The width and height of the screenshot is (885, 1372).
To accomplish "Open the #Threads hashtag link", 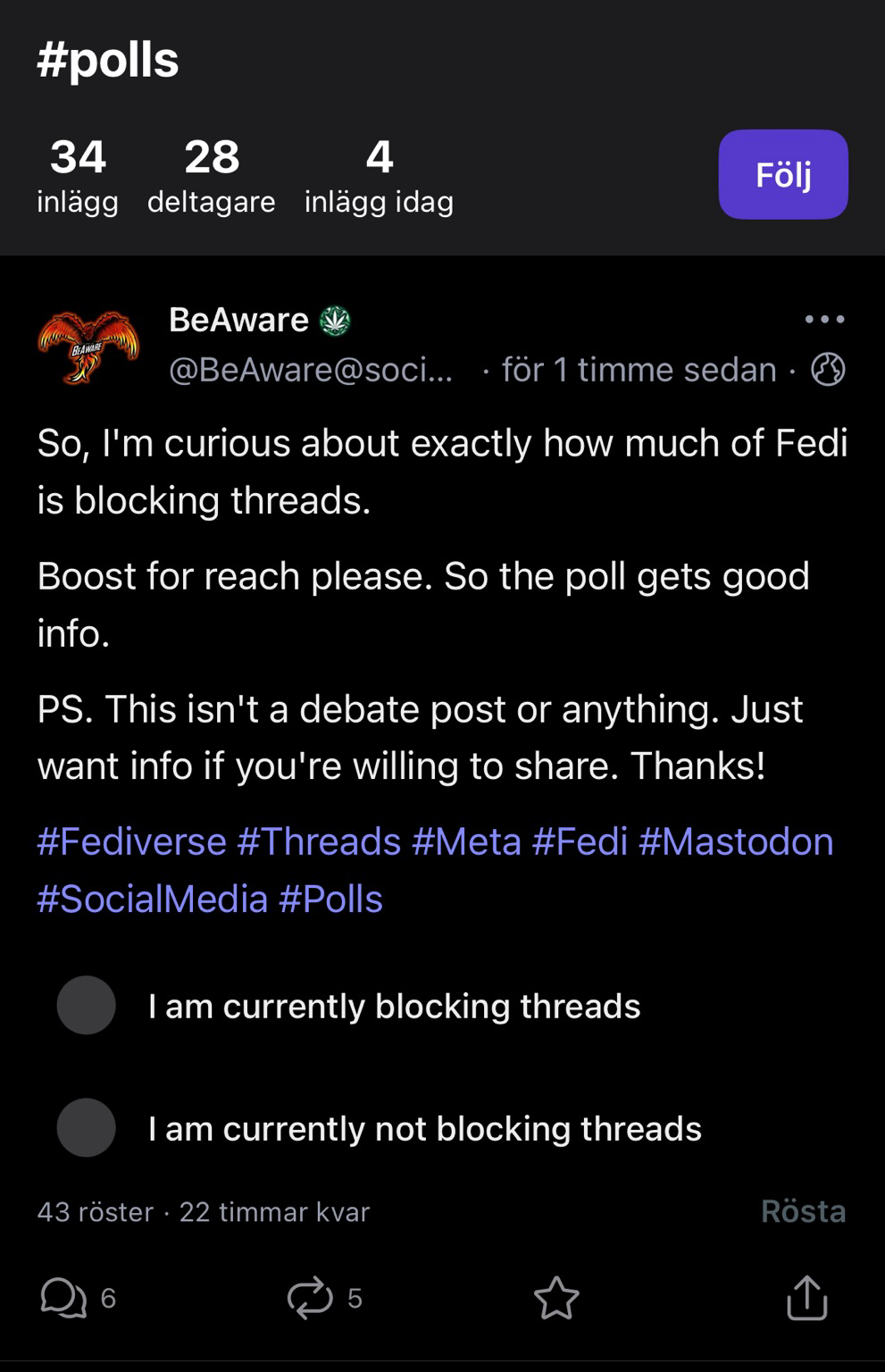I will point(319,841).
